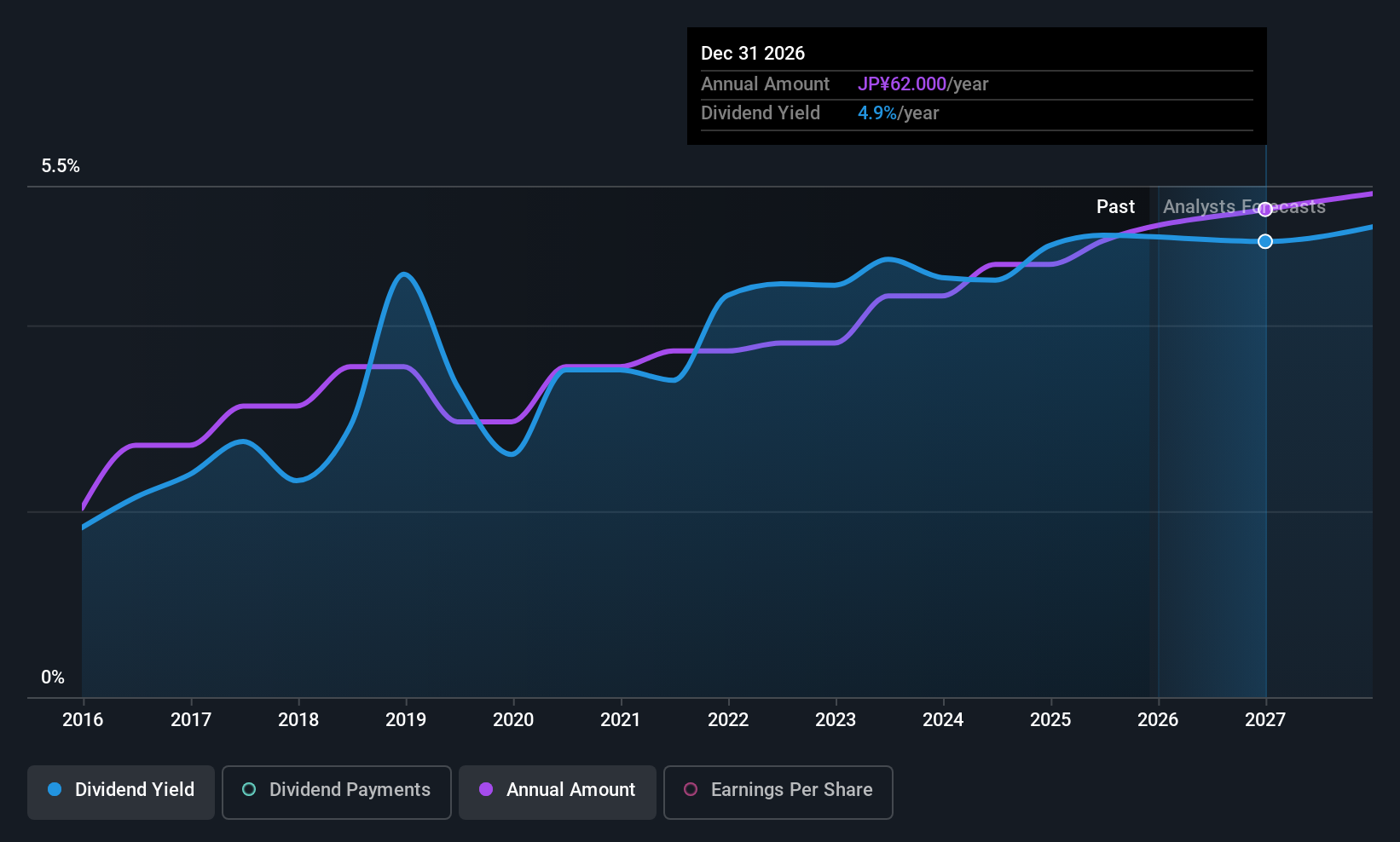Click the 5.5% y-axis label
Screen dimensions: 1400x842
coord(61,165)
